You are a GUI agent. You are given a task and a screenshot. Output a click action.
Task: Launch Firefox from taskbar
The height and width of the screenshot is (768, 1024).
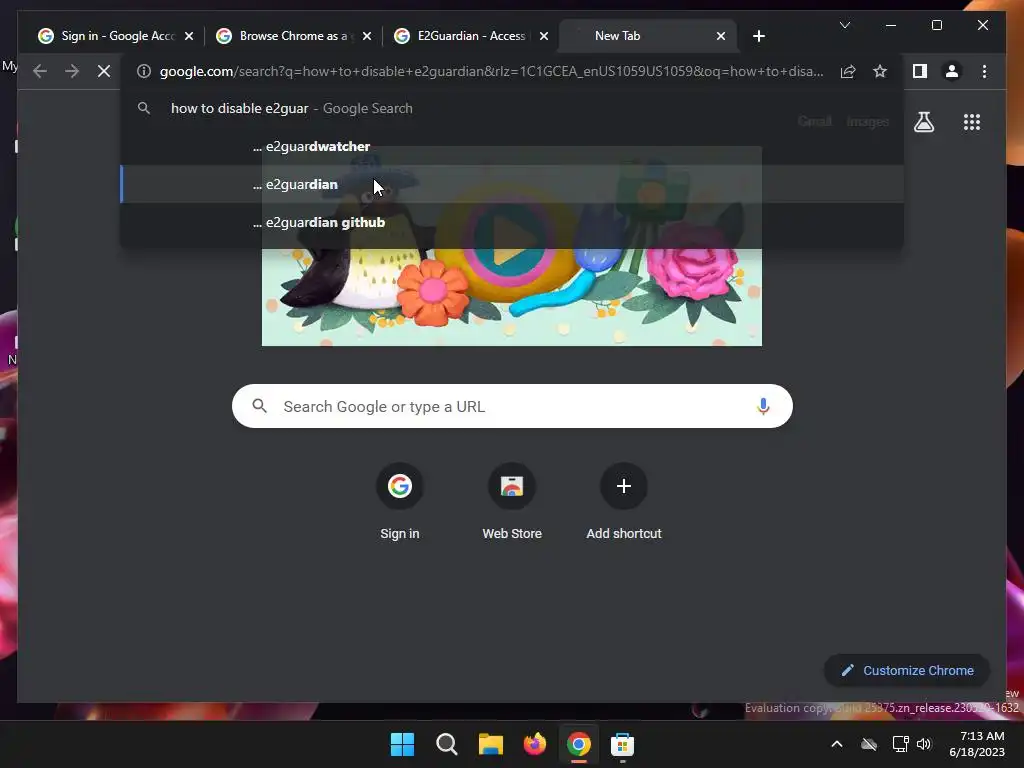coord(535,744)
